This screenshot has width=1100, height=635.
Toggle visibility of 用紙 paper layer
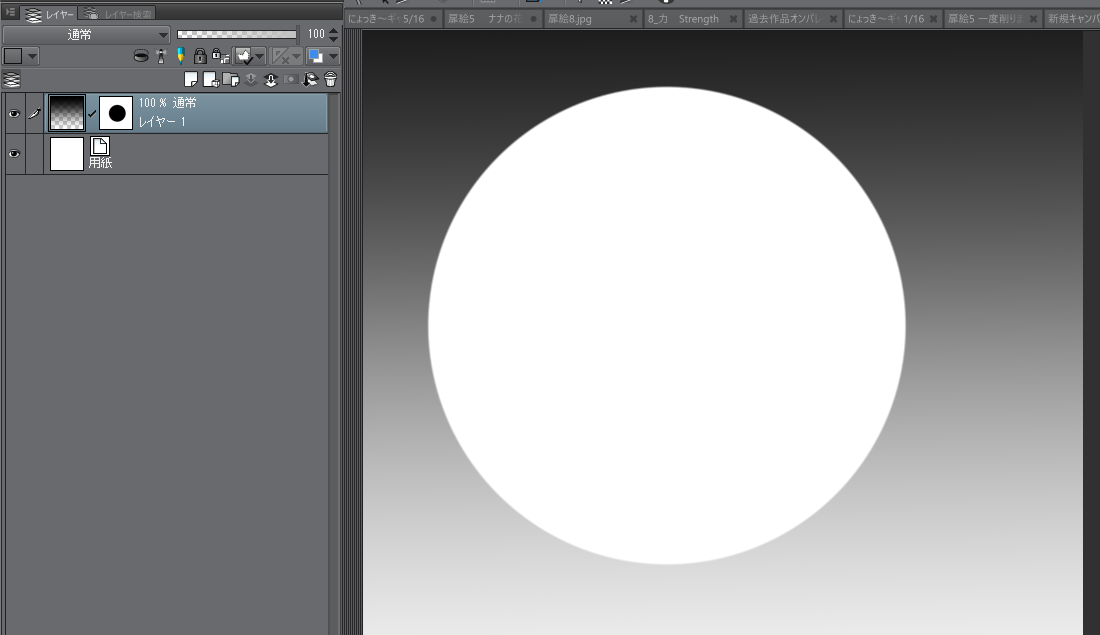14,154
